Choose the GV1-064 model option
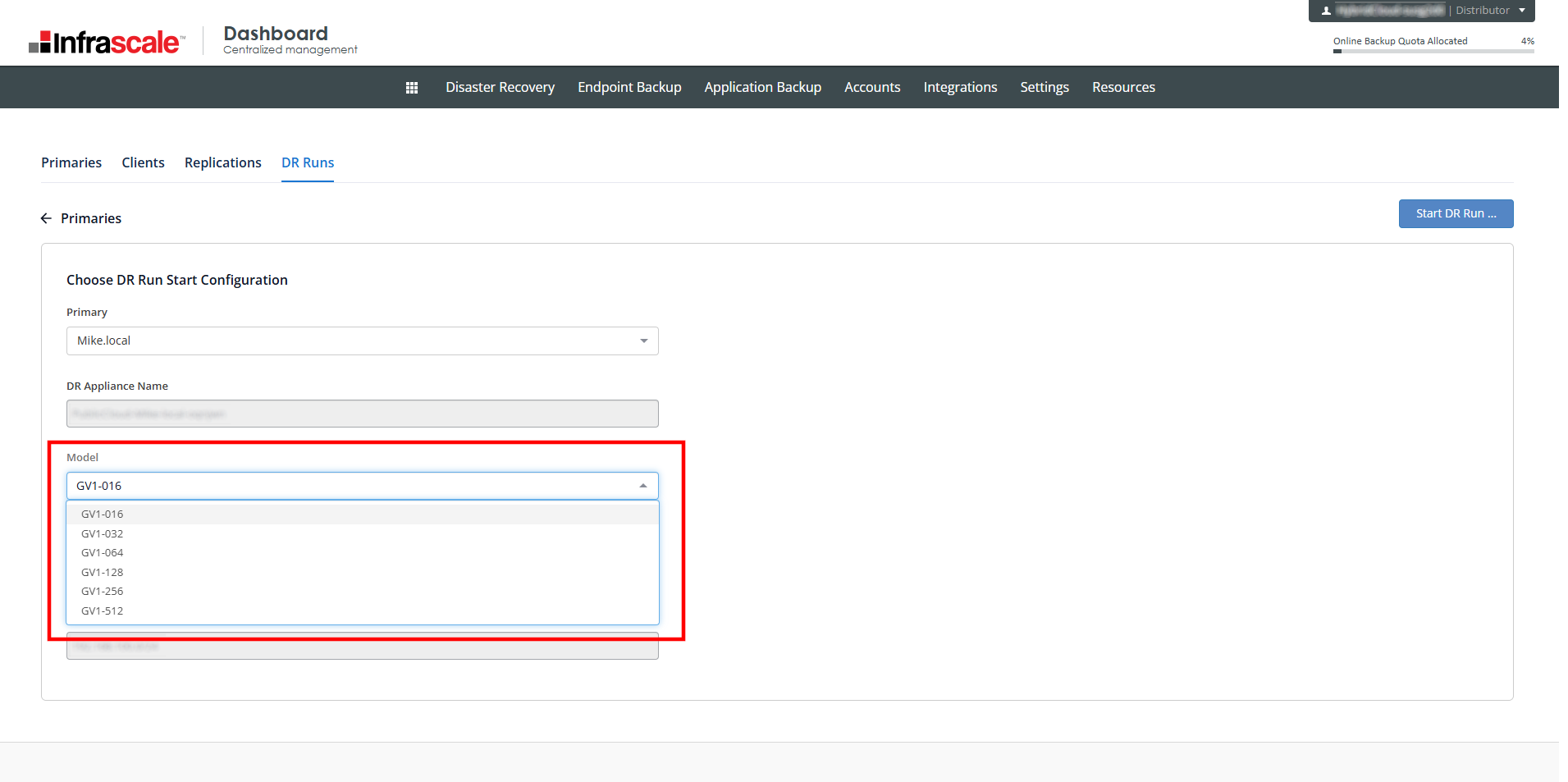 coord(103,553)
